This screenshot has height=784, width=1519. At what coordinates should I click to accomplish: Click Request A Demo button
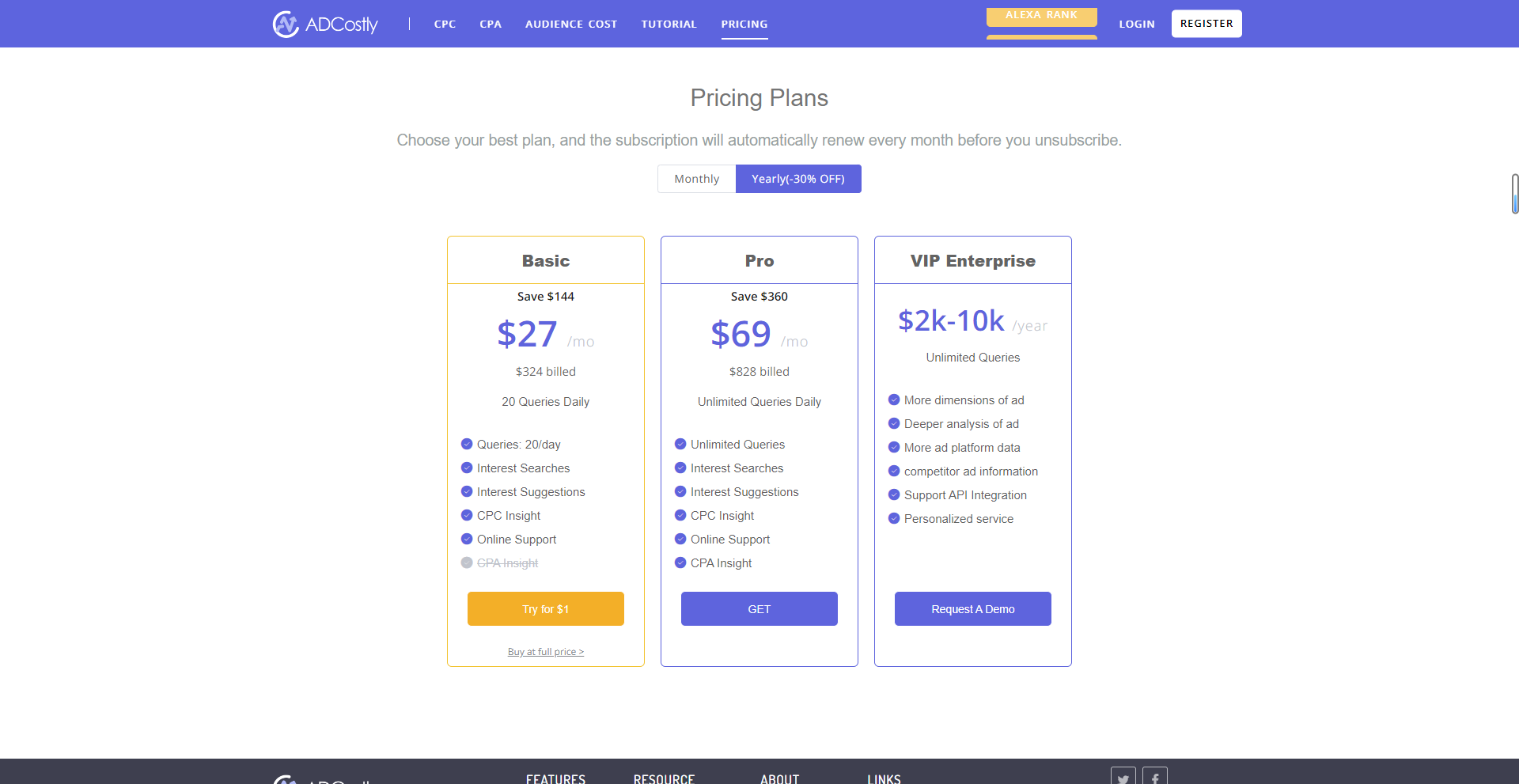coord(973,609)
